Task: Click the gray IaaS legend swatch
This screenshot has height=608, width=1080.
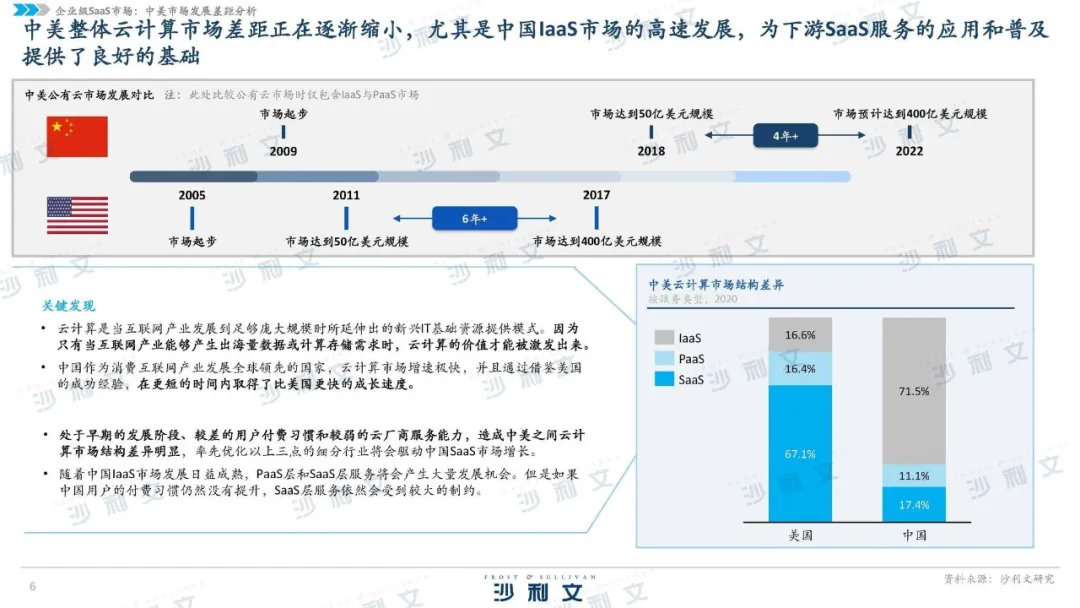Action: tap(663, 338)
